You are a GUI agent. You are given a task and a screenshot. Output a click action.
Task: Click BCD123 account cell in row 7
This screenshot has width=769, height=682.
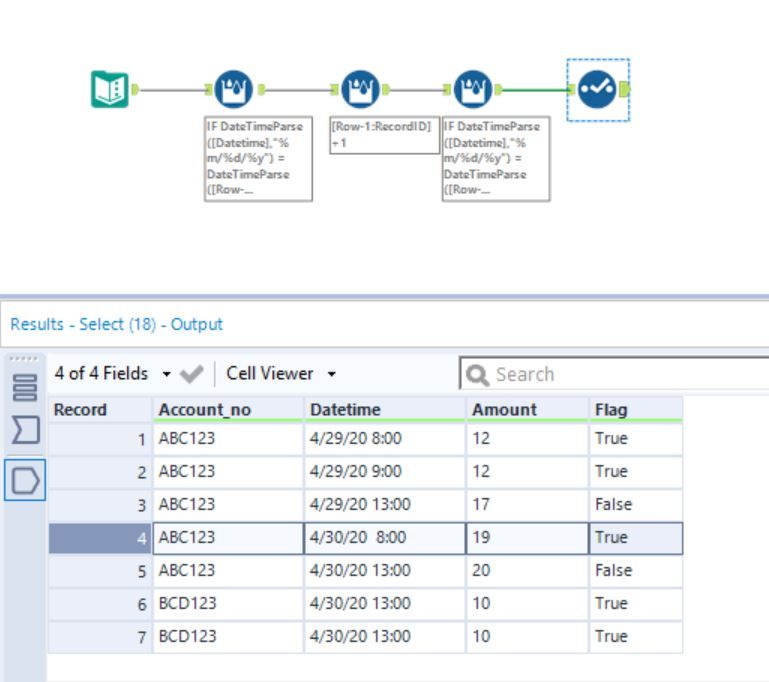click(x=228, y=636)
